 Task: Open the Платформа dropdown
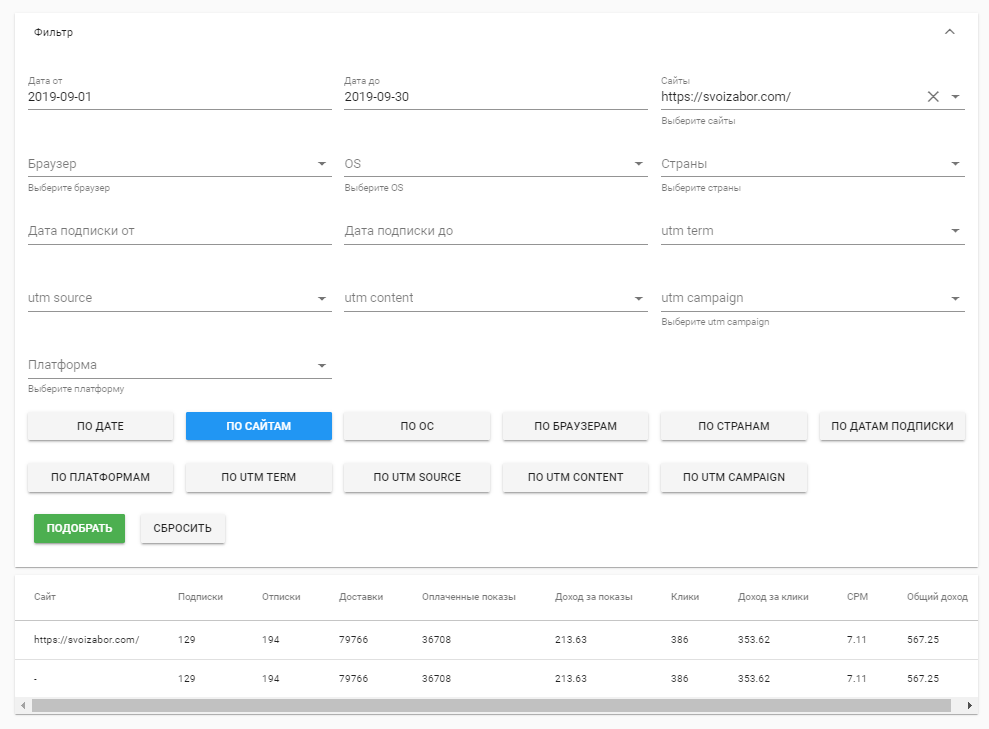(x=322, y=365)
